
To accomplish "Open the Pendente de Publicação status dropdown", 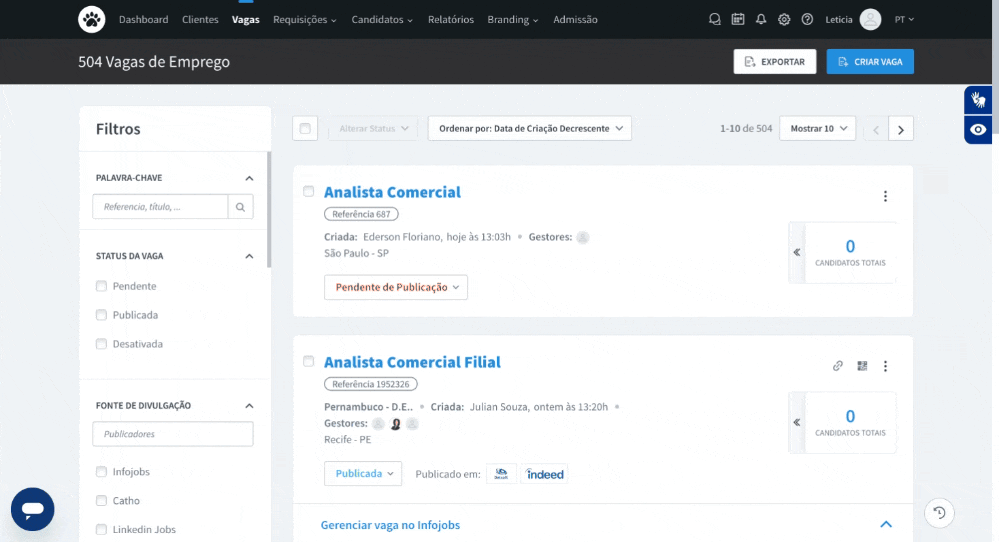I will 396,287.
